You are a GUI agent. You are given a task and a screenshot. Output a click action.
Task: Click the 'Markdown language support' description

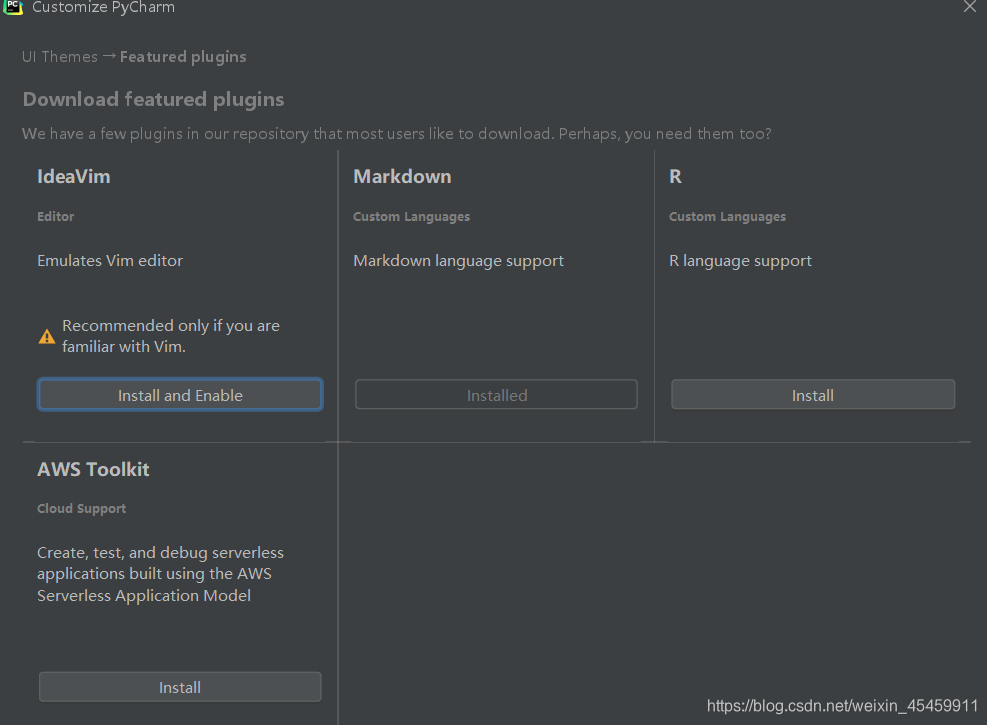click(x=458, y=261)
